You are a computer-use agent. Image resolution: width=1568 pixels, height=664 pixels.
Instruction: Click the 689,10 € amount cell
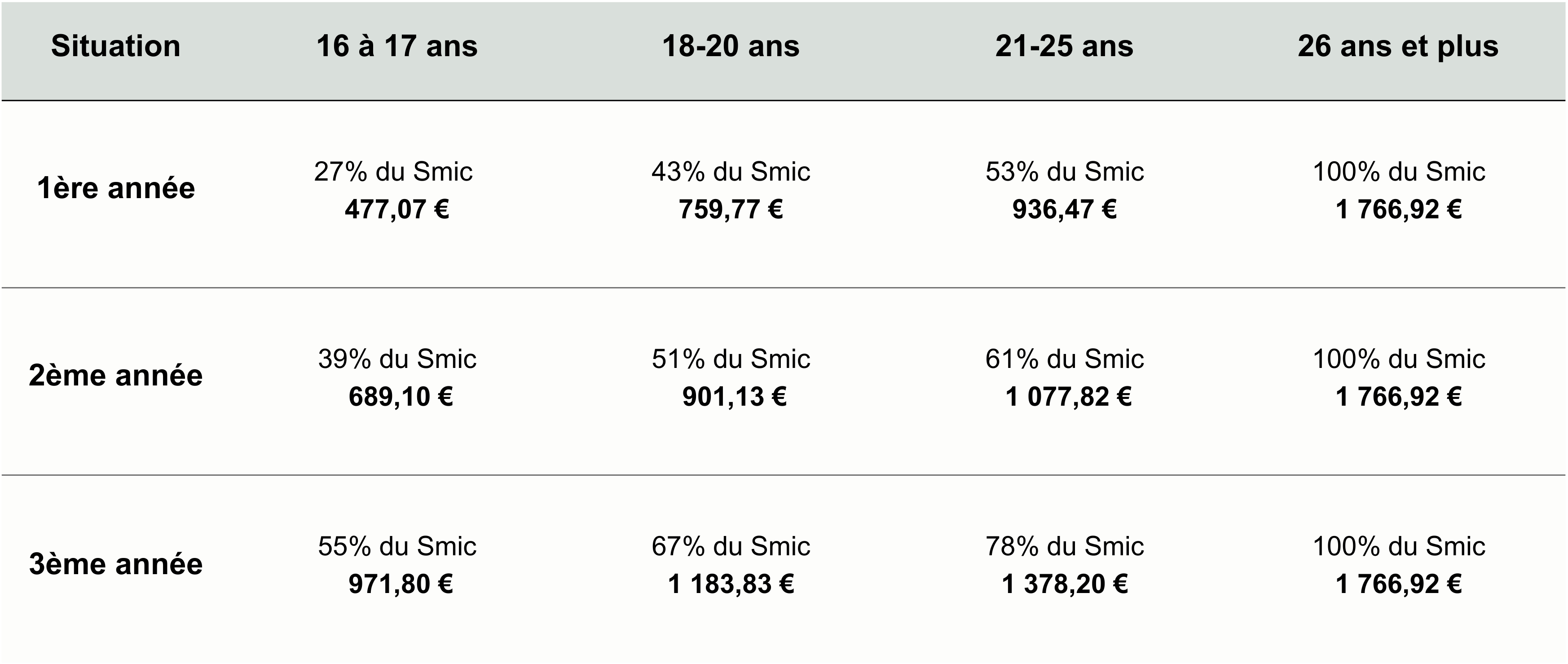tap(401, 397)
